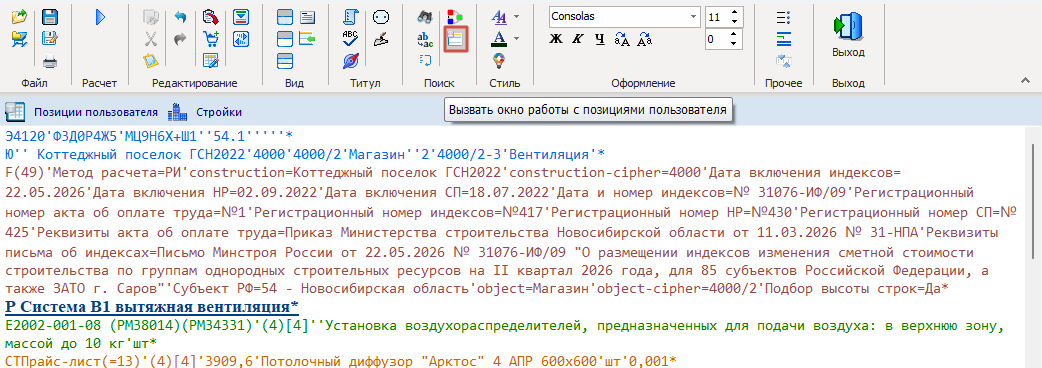Click the colored squares diagram icon in Поиск
The width and height of the screenshot is (1042, 368).
coord(455,17)
